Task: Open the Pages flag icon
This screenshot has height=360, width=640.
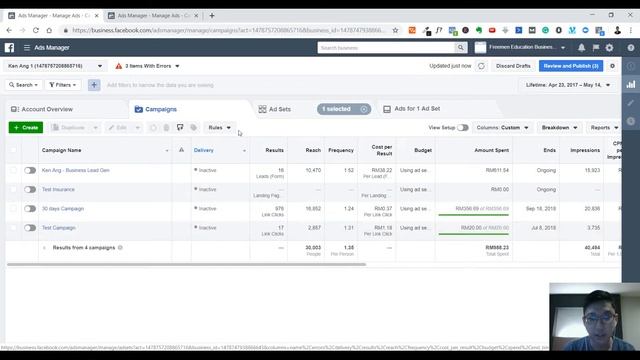Action: point(596,48)
